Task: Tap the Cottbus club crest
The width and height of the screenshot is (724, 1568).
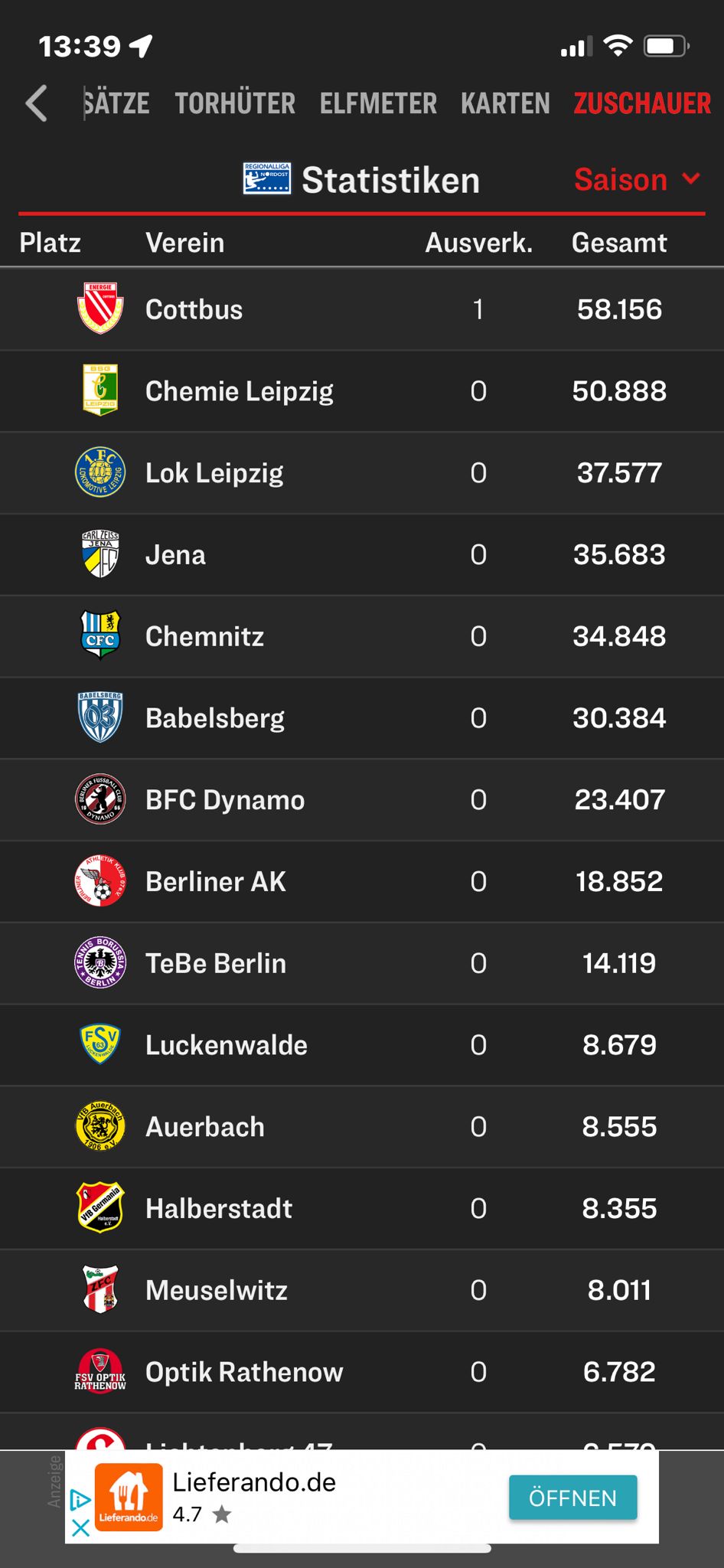Action: (100, 309)
